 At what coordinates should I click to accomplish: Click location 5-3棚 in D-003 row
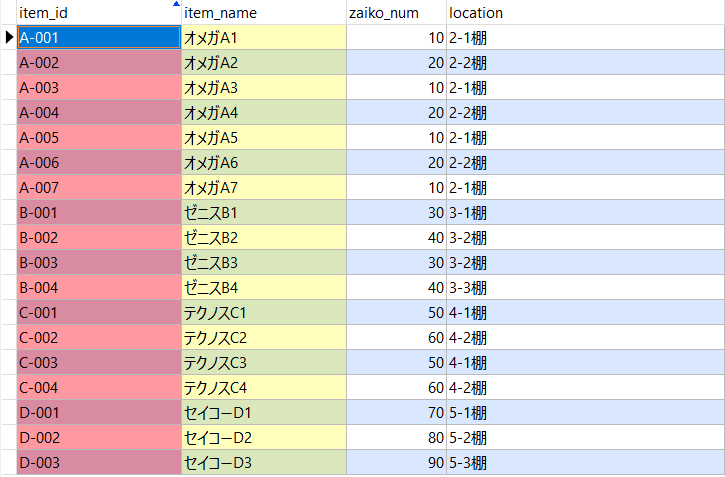coord(585,462)
